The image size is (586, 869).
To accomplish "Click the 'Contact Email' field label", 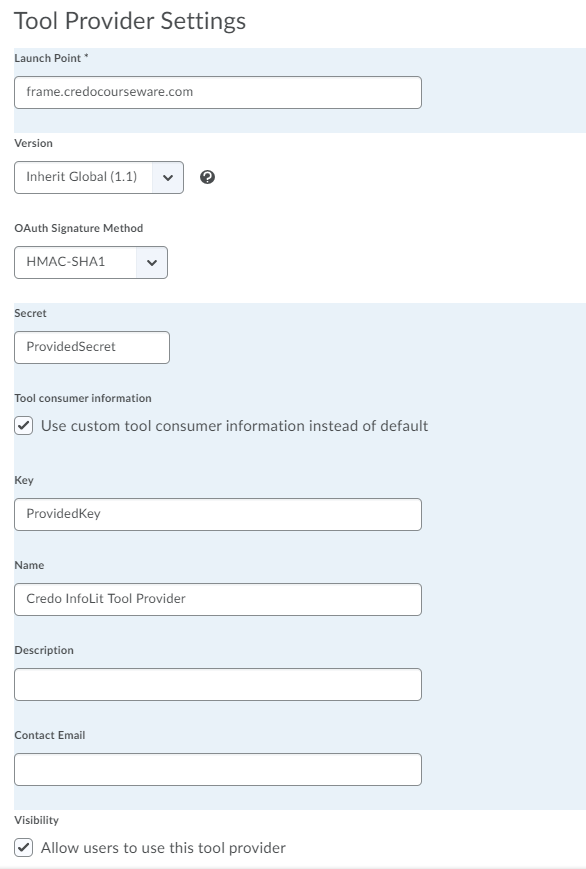I will [50, 735].
